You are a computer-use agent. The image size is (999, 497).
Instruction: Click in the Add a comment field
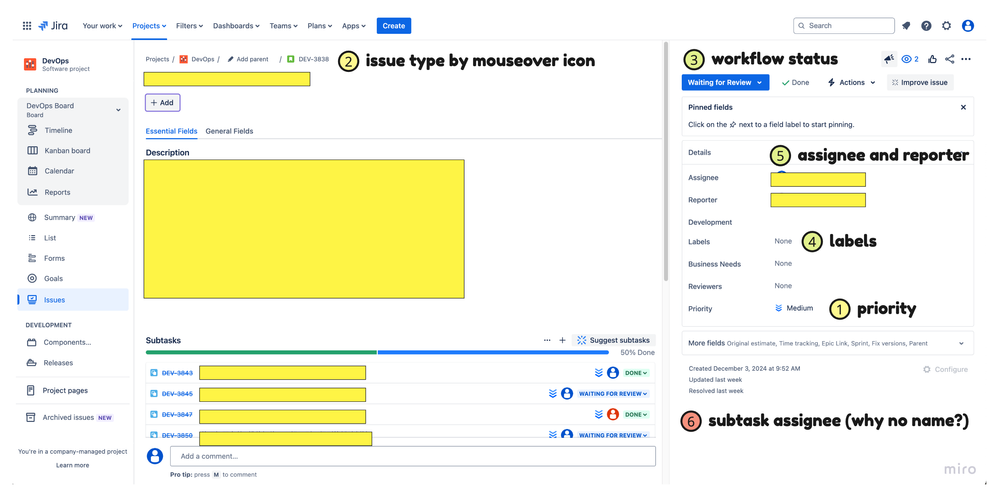click(412, 456)
